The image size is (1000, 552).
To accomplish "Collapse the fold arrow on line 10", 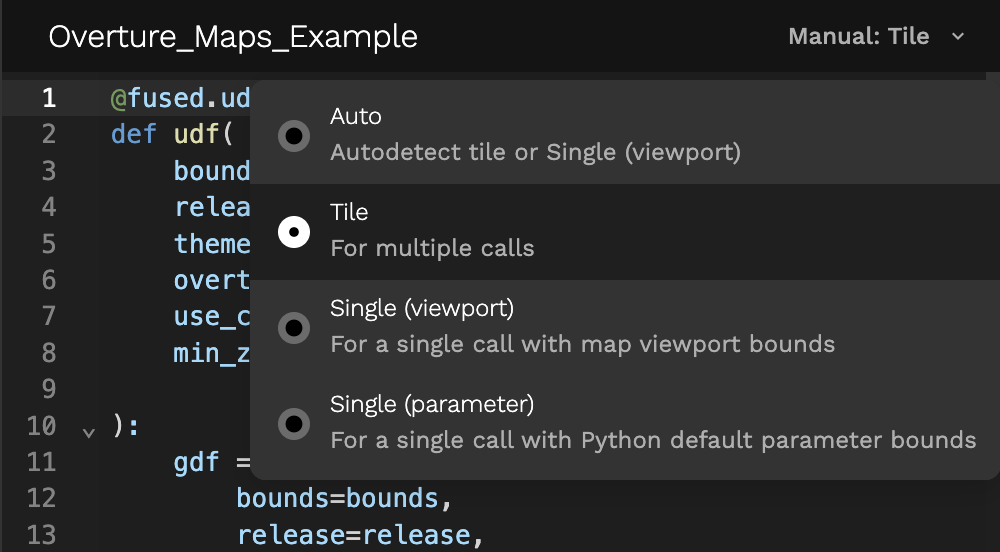I will coord(89,433).
